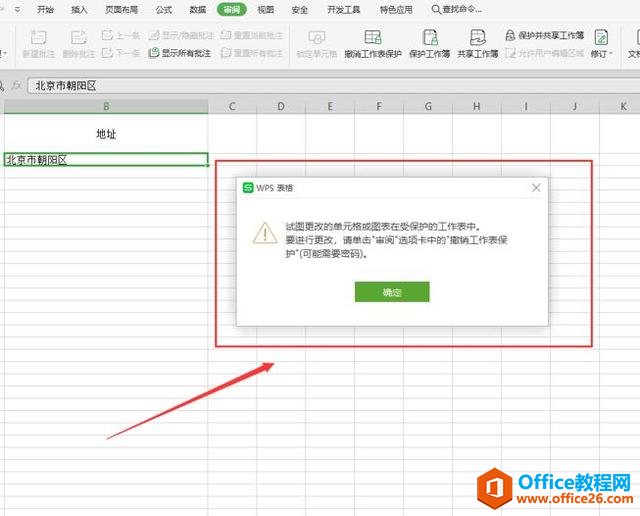Select column I header
Image resolution: width=640 pixels, height=516 pixels.
pos(526,107)
